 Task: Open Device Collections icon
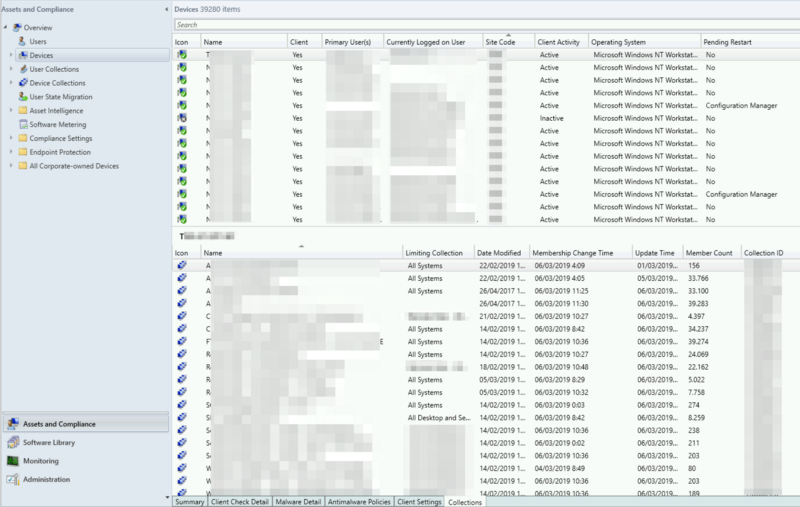[23, 83]
